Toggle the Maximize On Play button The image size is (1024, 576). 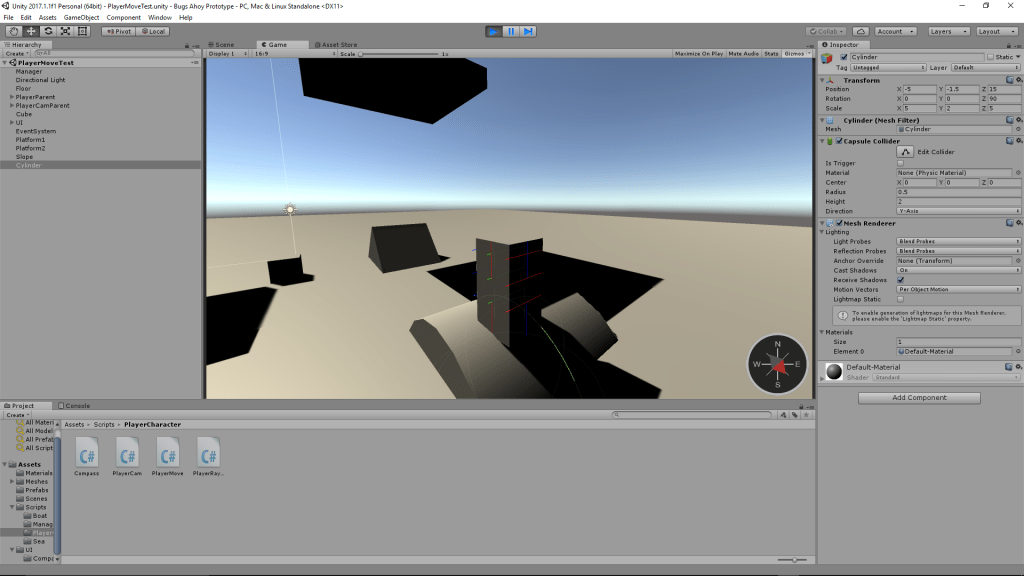click(698, 54)
